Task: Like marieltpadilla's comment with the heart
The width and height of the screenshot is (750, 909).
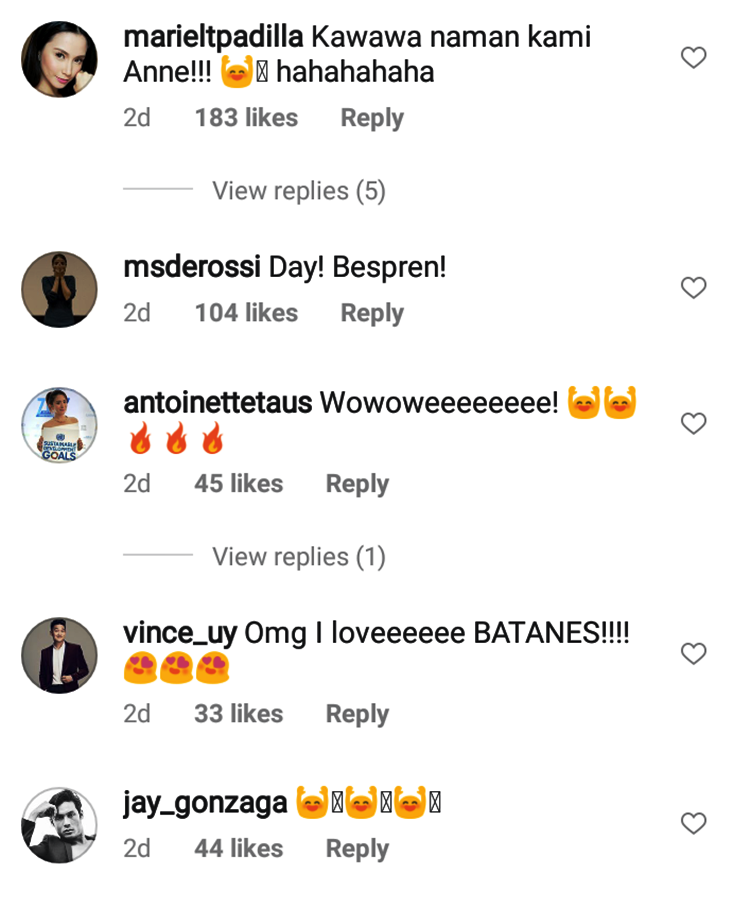Action: pos(693,58)
